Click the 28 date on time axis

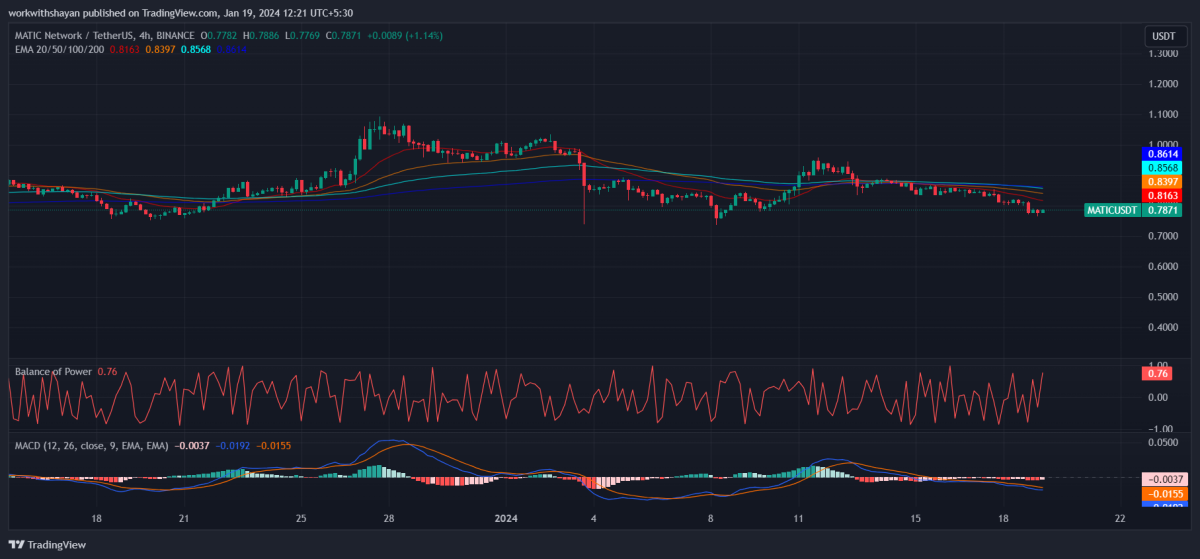coord(388,520)
